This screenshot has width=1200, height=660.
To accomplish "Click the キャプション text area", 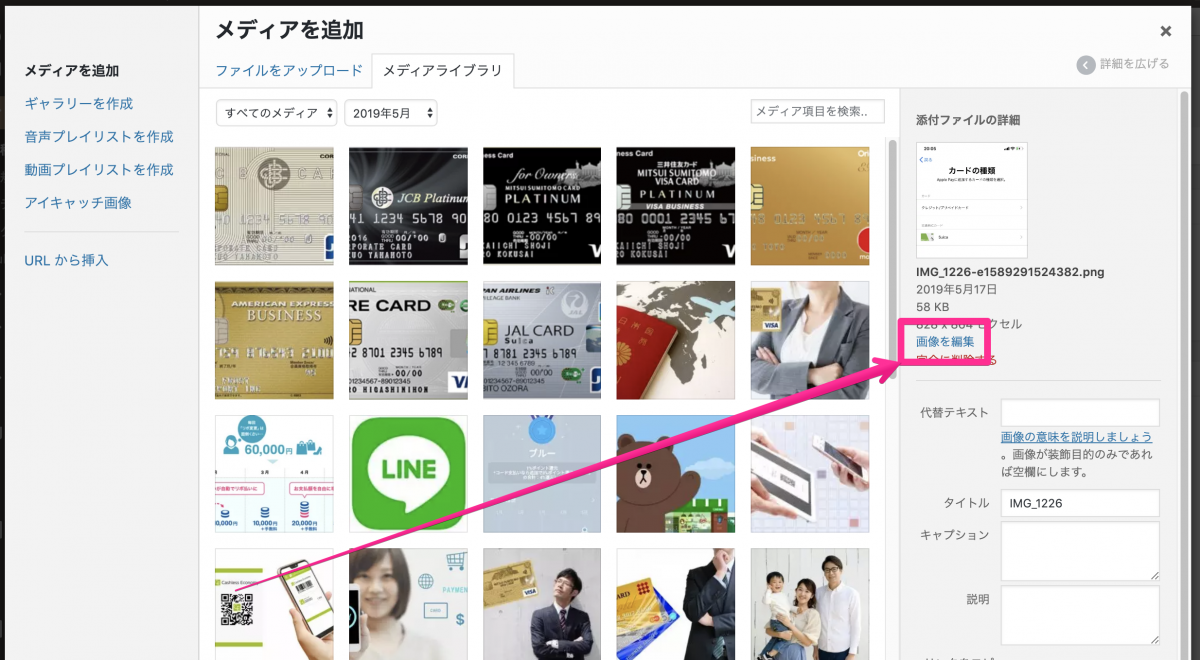I will tap(1080, 551).
